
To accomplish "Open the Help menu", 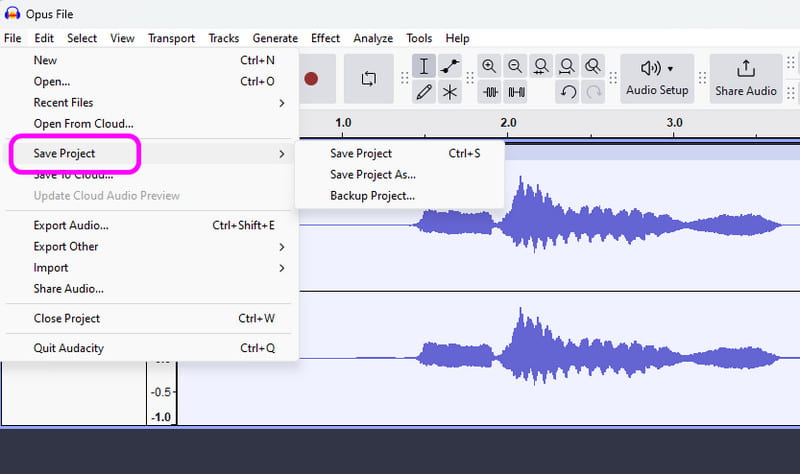I will [x=457, y=38].
